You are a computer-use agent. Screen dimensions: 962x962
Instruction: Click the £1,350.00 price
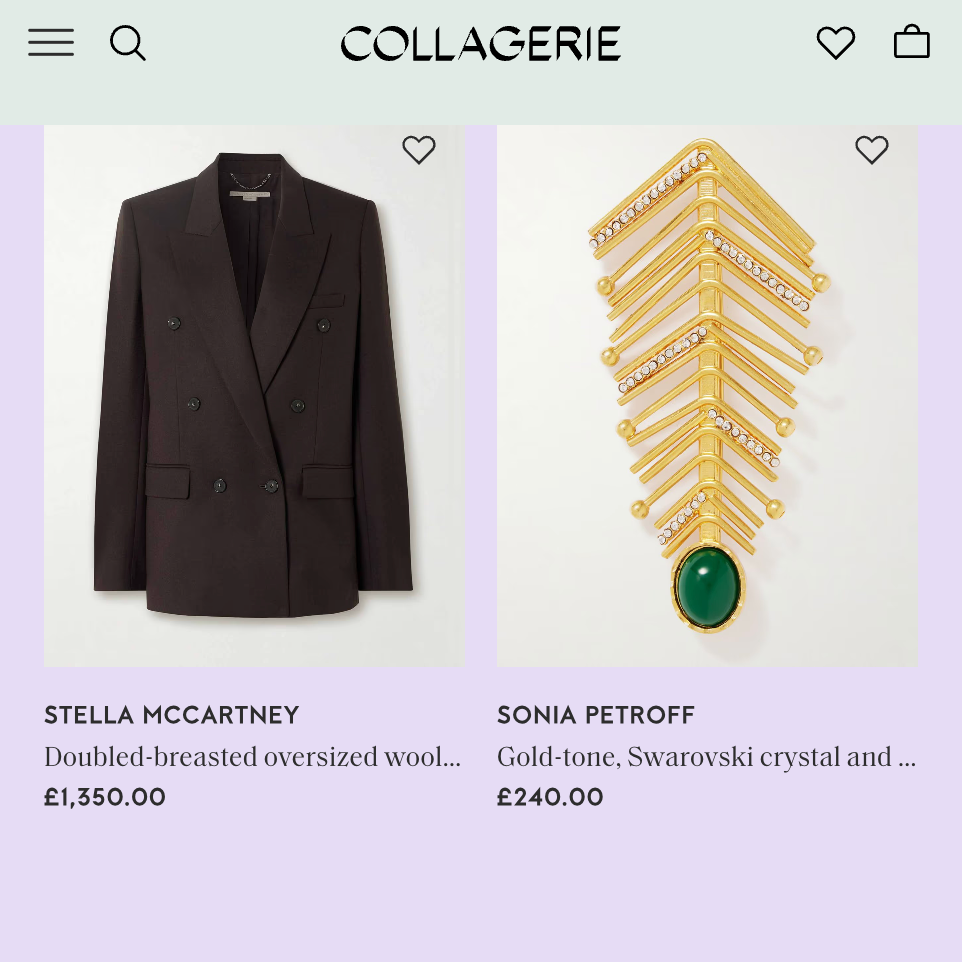105,797
